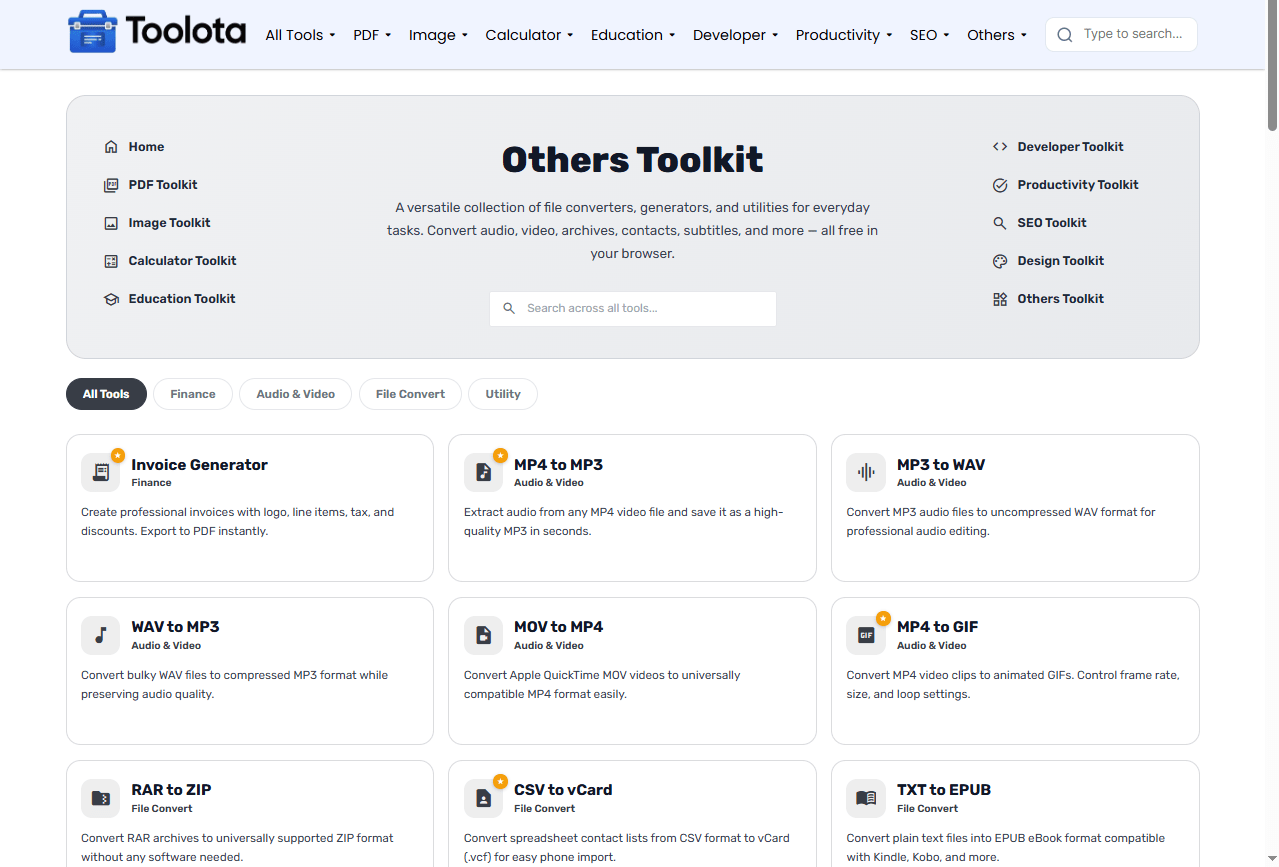Open the RAR to ZIP tool title

171,790
